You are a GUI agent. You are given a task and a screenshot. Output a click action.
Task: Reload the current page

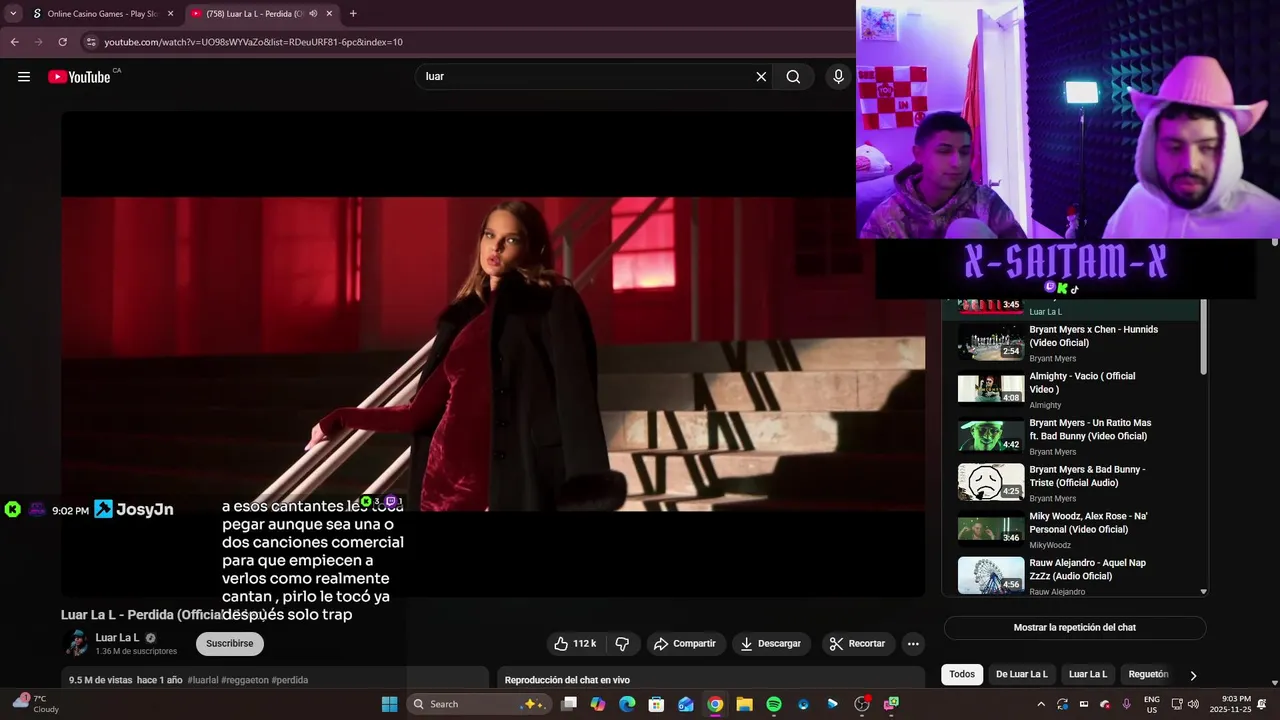click(62, 42)
